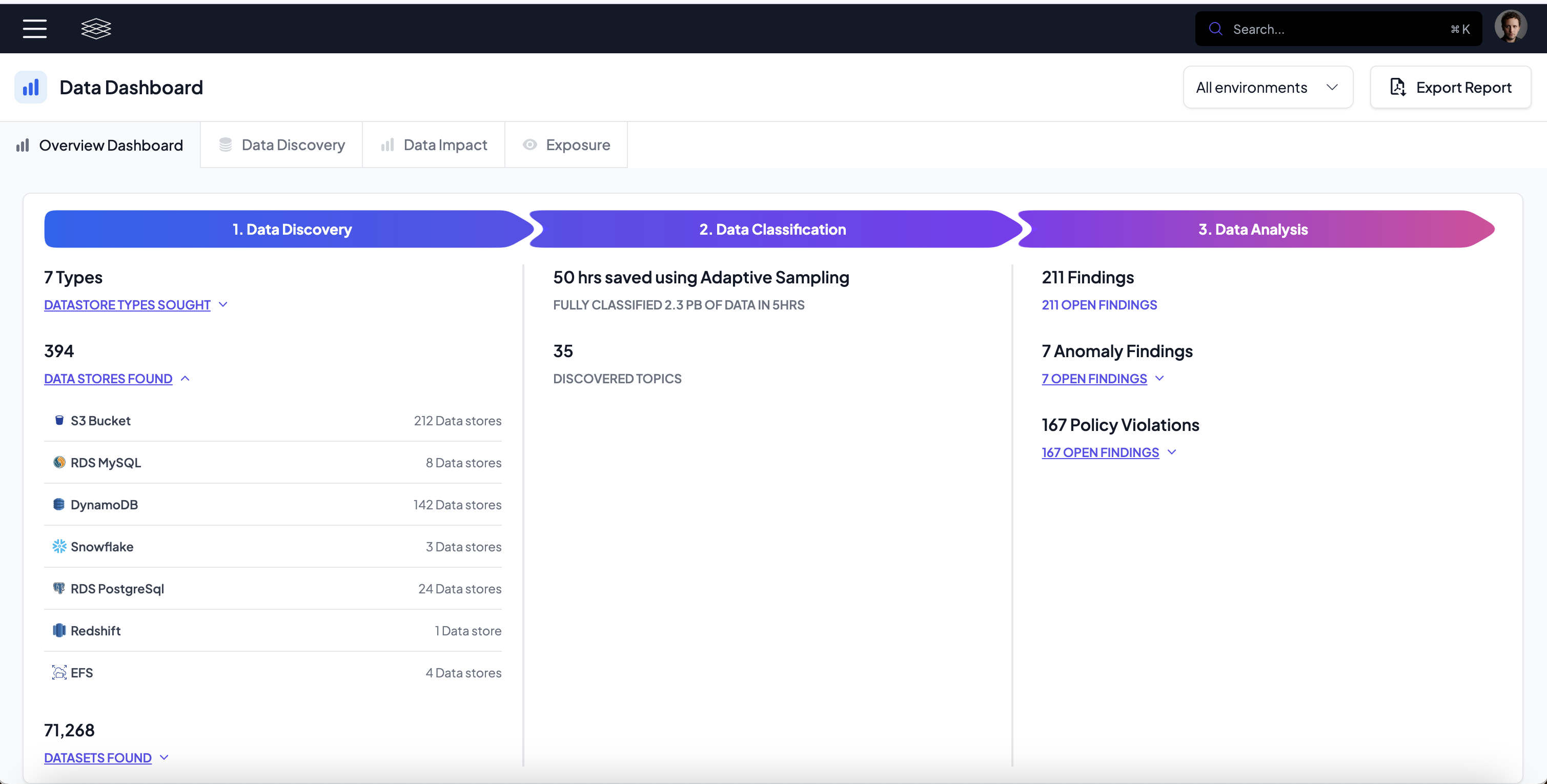Click the RDS MySQL icon
The image size is (1547, 784).
[59, 462]
